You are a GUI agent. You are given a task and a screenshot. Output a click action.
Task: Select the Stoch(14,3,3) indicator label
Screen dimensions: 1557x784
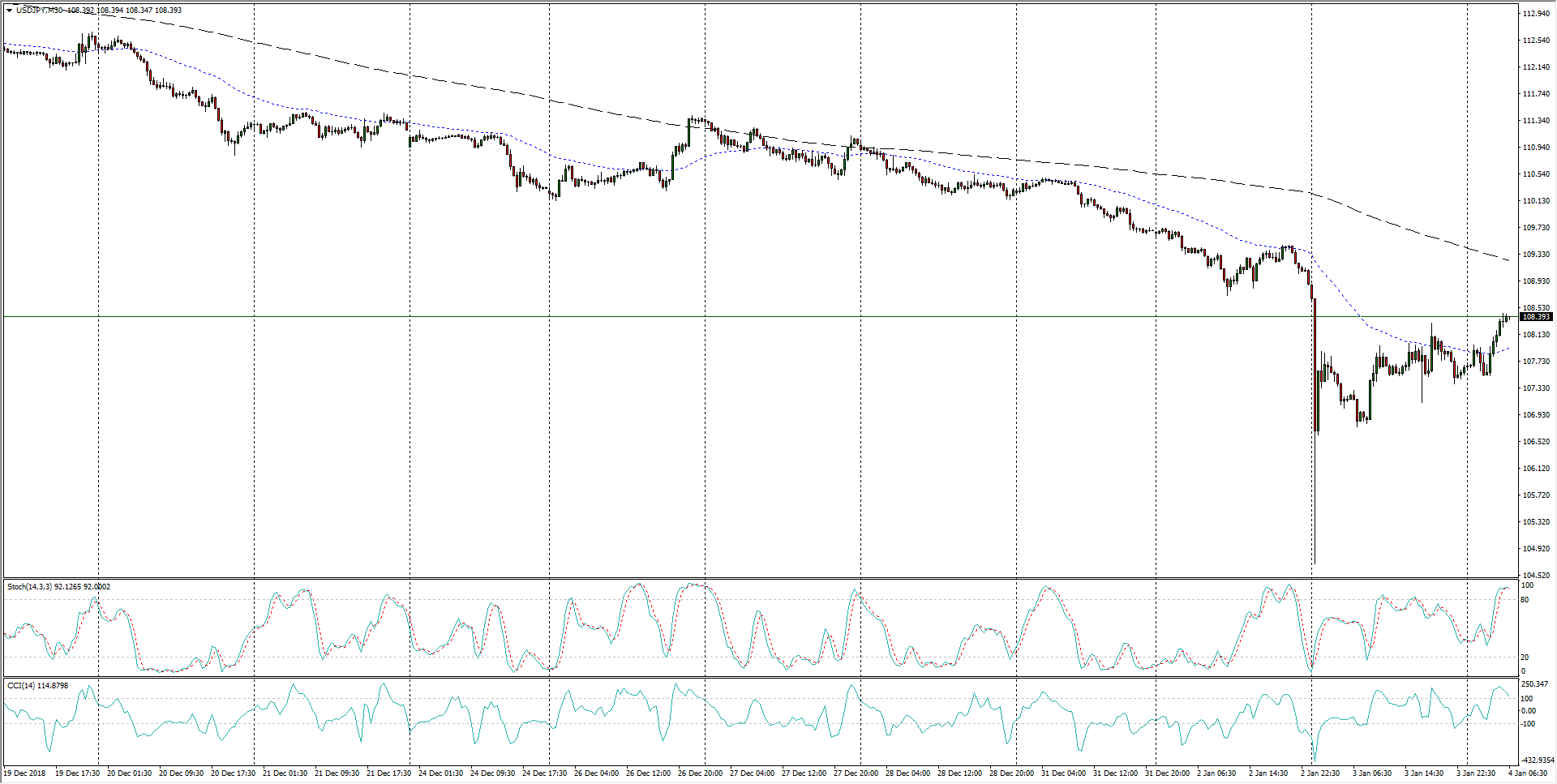pyautogui.click(x=29, y=586)
